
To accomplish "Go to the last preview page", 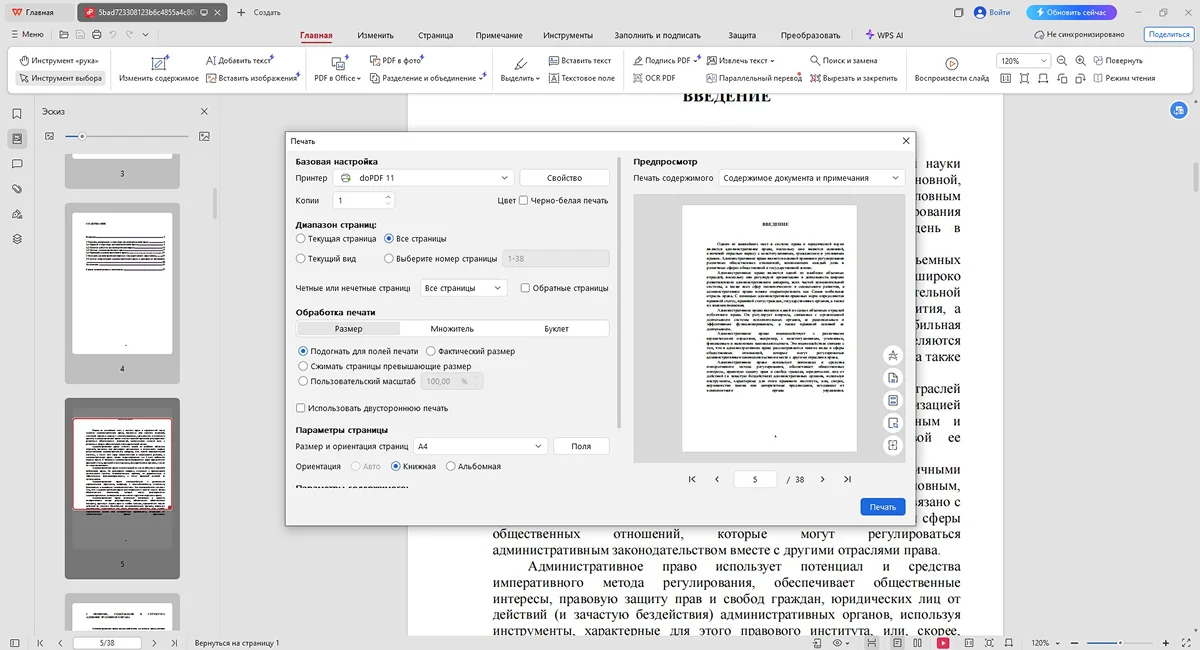I will coord(847,480).
